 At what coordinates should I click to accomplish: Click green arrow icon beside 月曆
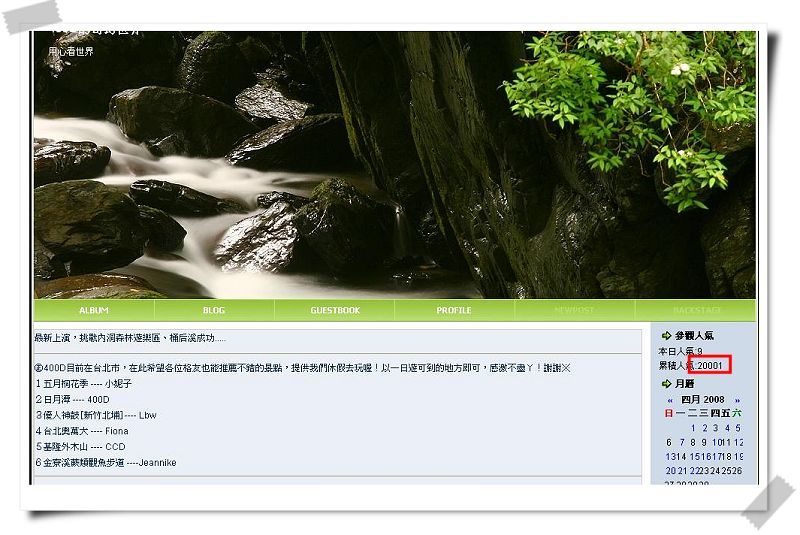666,384
